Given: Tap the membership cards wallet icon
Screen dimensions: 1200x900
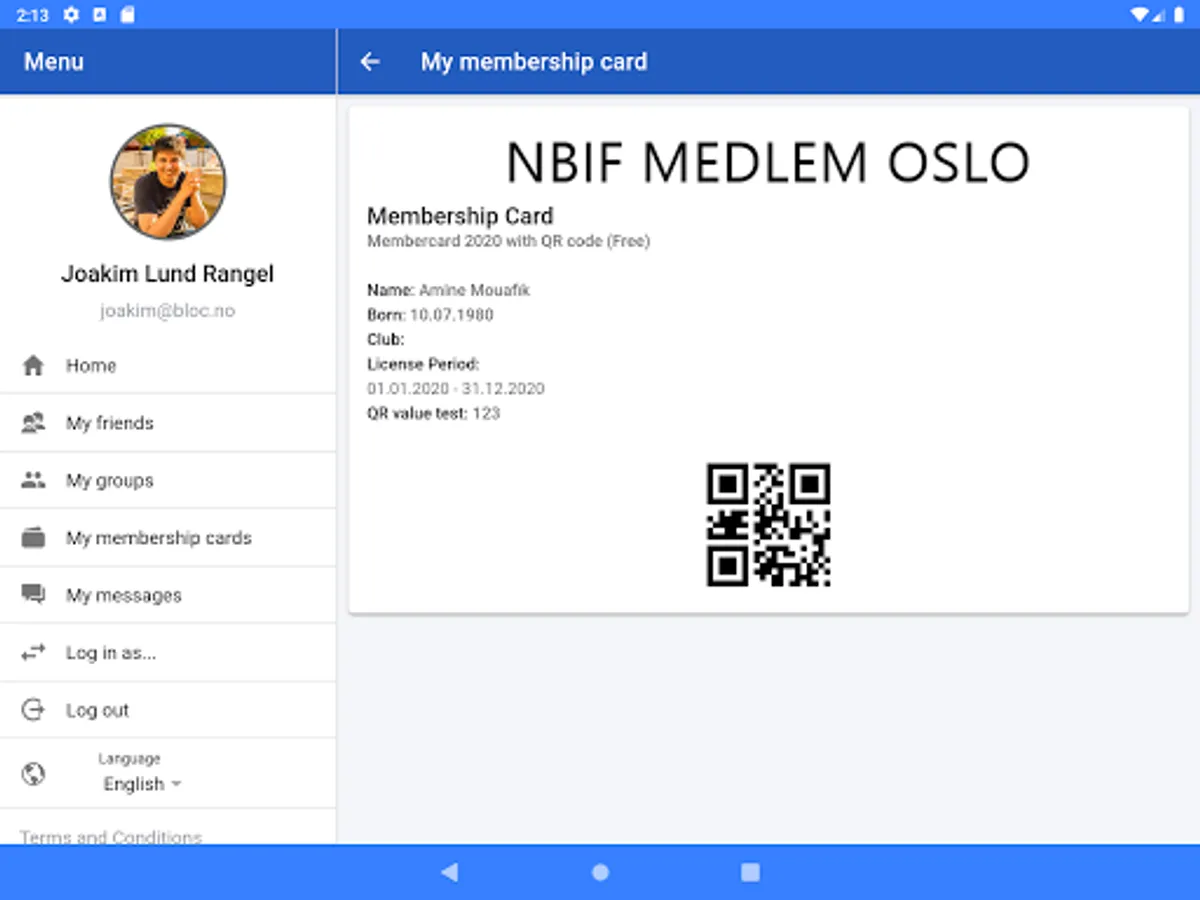Looking at the screenshot, I should click(33, 538).
